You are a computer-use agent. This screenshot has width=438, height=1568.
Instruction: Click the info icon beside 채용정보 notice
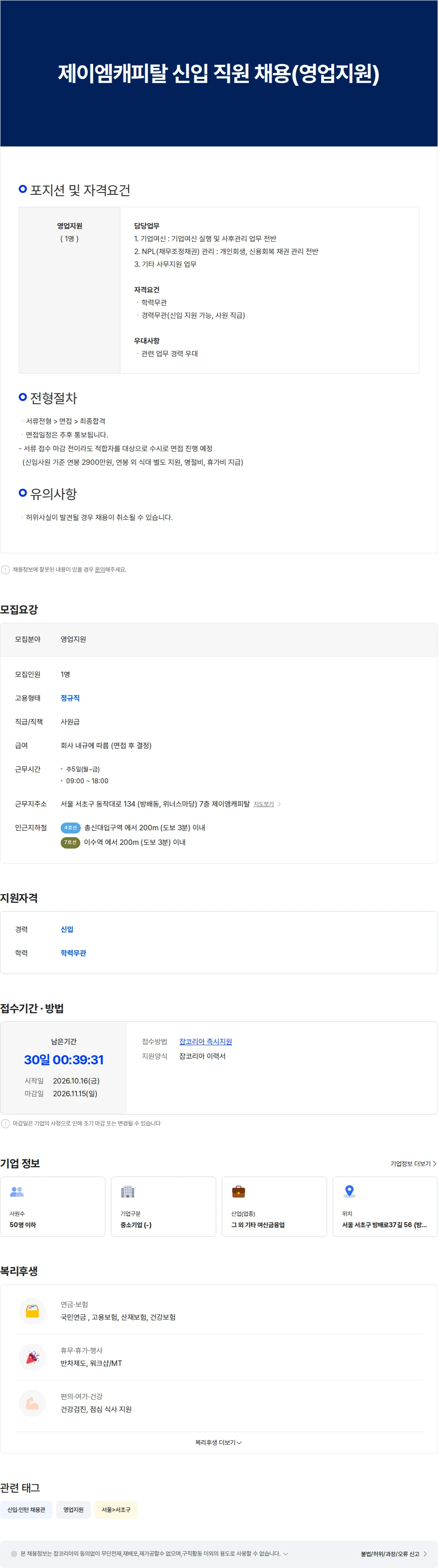[x=5, y=570]
